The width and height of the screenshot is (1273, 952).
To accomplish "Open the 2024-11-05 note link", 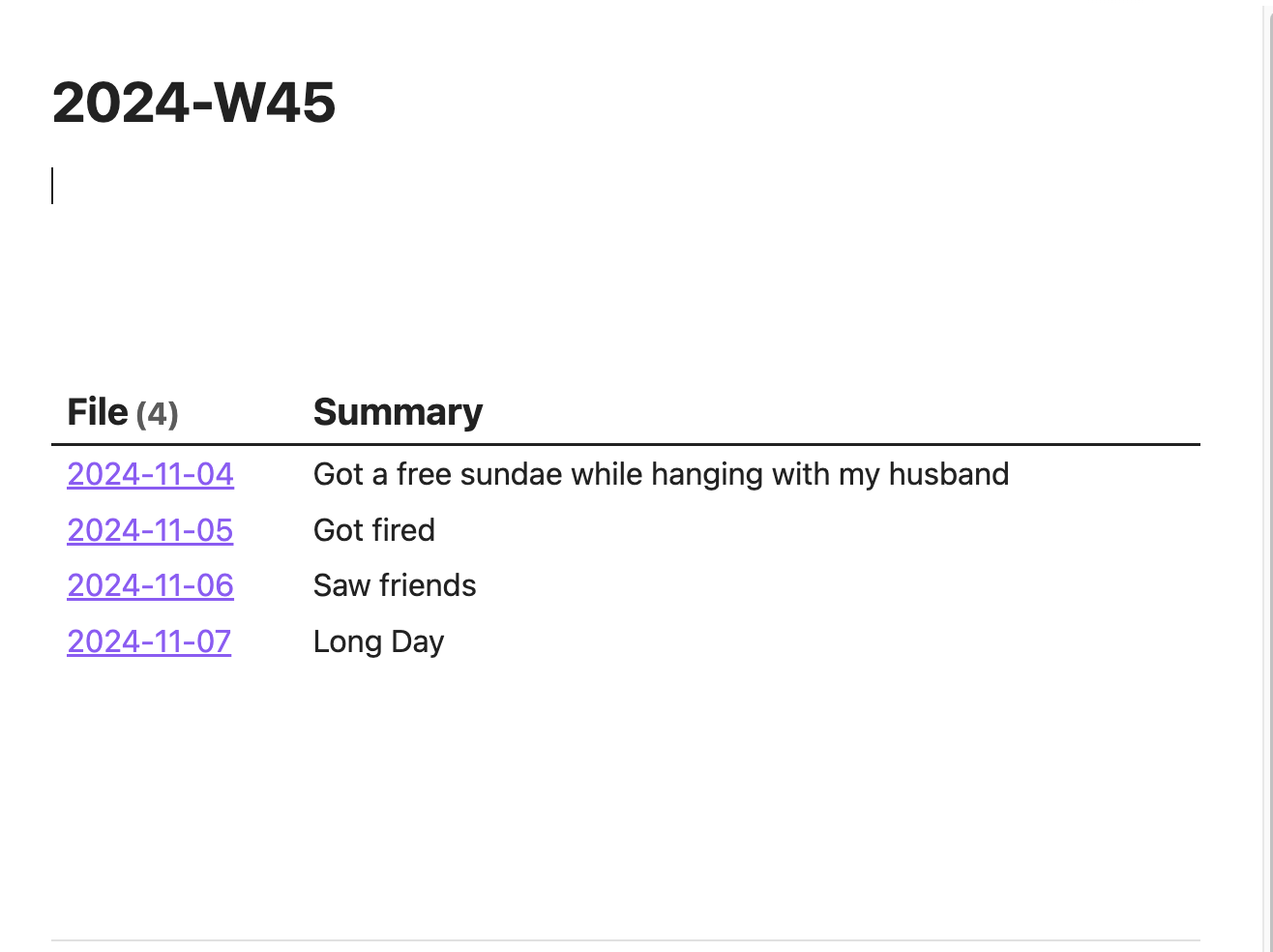I will point(150,530).
